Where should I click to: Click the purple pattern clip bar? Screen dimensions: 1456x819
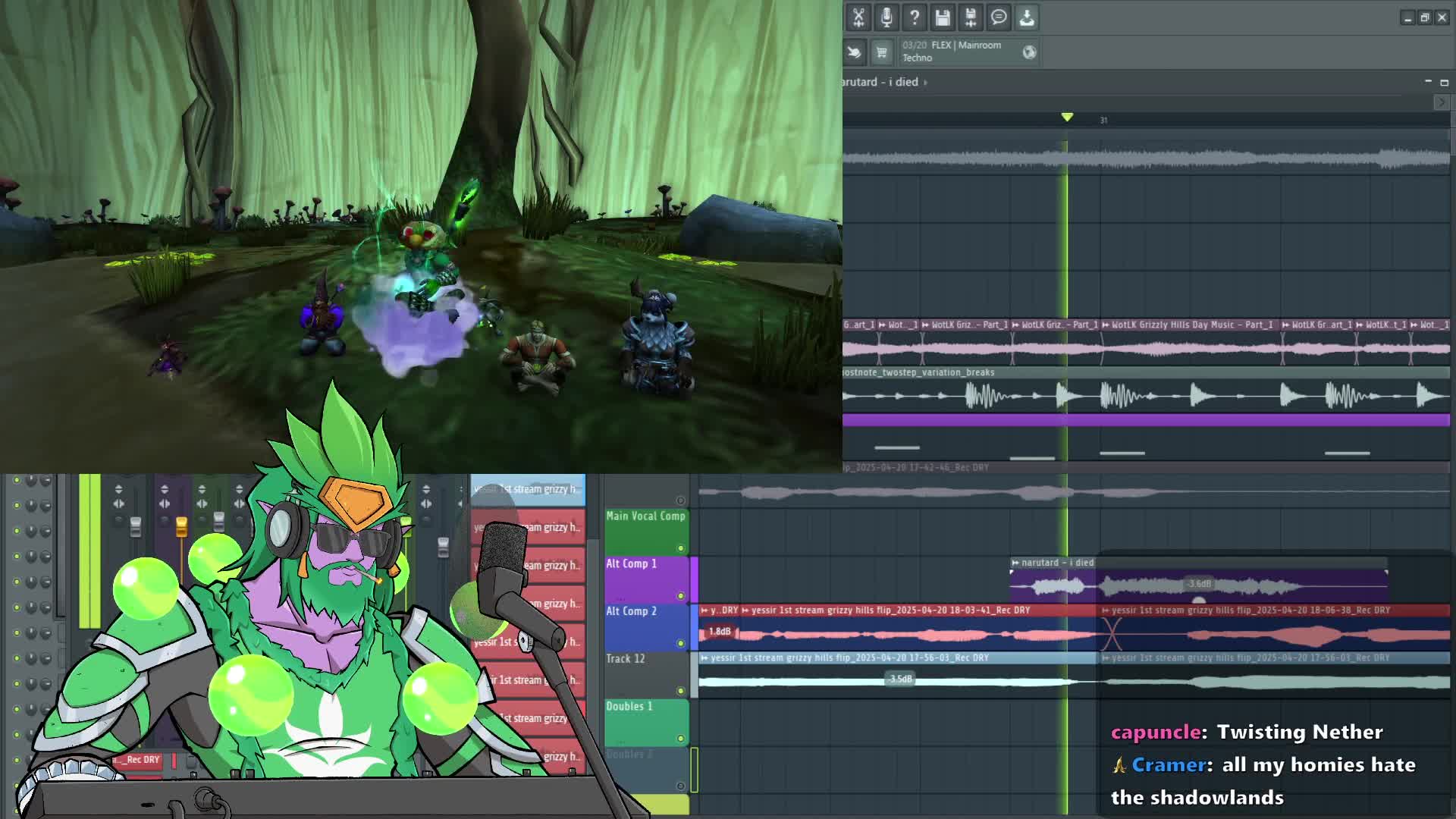[x=1146, y=420]
